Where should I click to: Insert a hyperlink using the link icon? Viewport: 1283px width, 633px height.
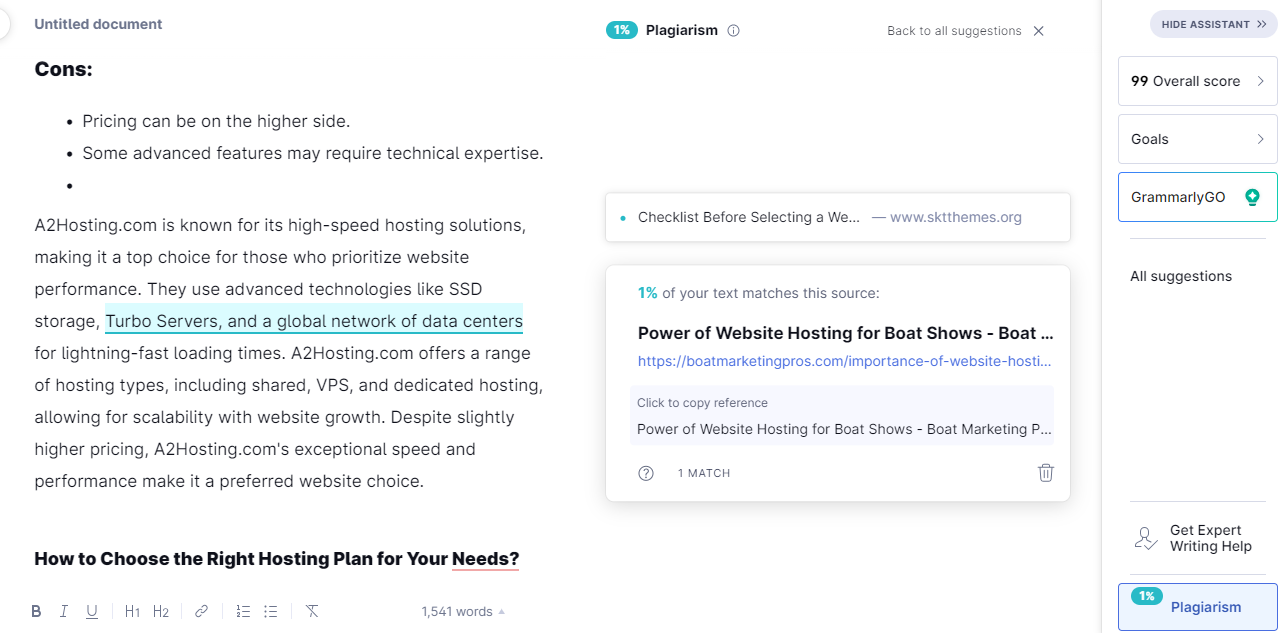201,611
